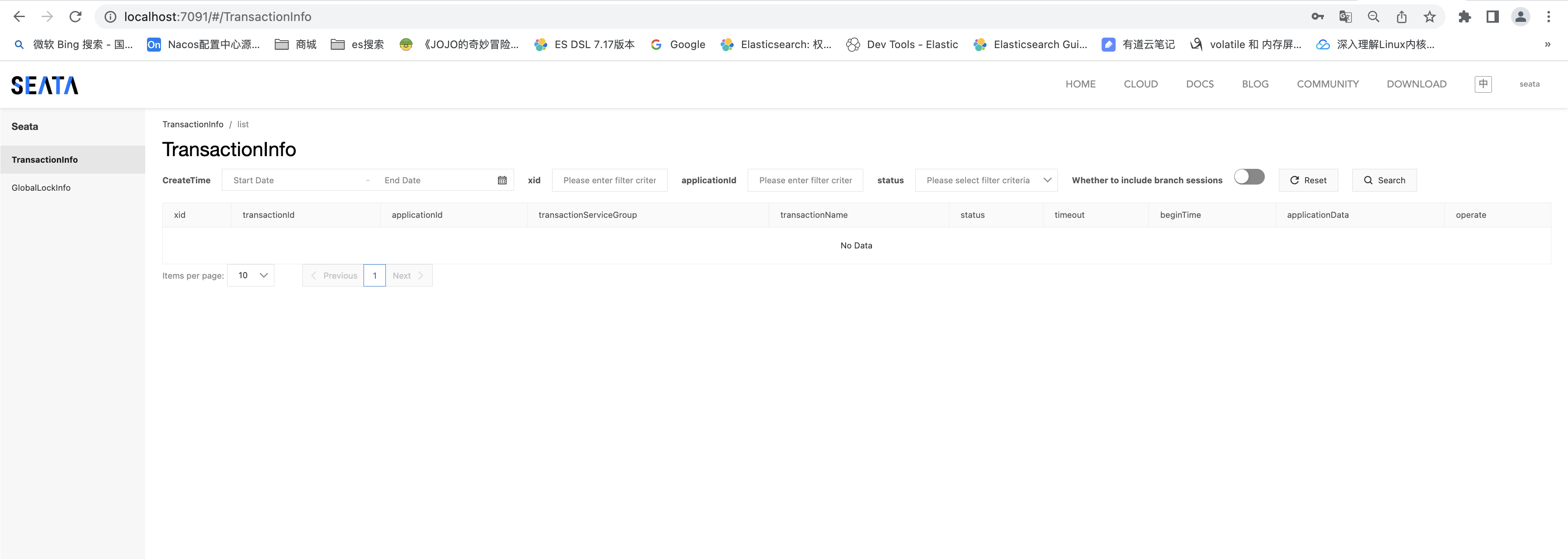Open GlobalLockInfo in the sidebar
Image resolution: width=1568 pixels, height=559 pixels.
pyautogui.click(x=42, y=187)
